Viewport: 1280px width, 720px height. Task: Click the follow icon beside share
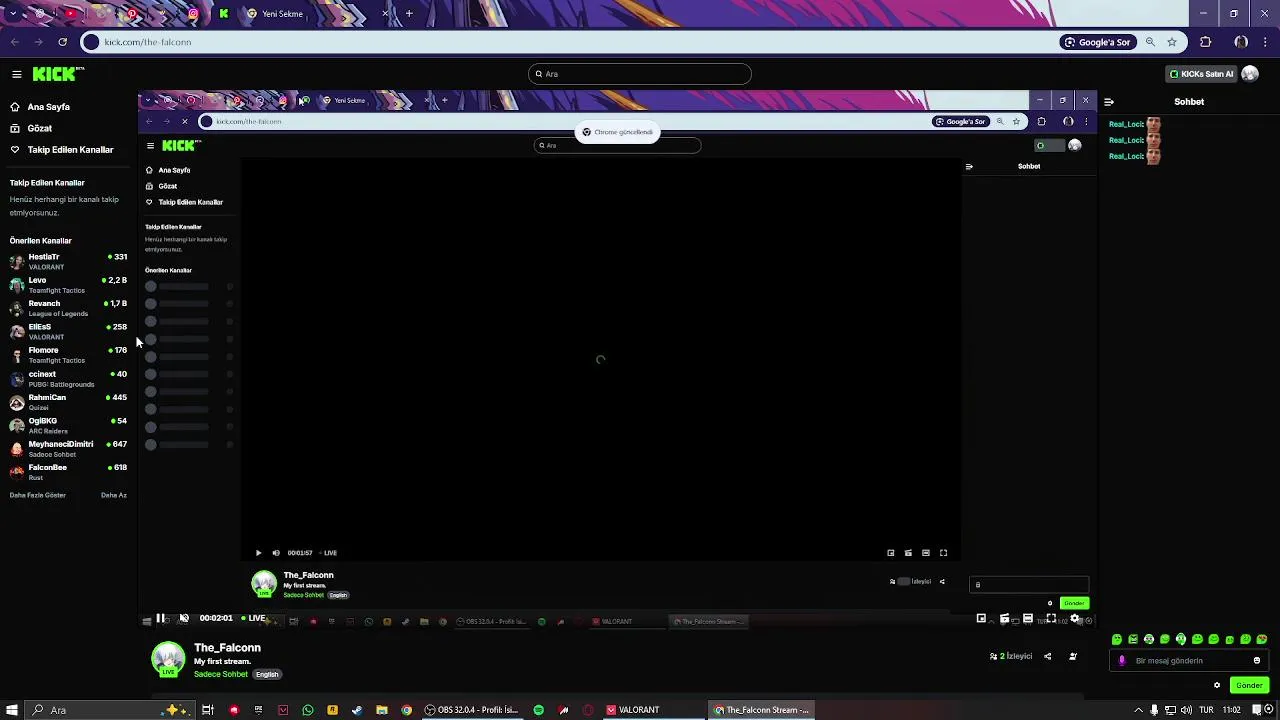[1073, 656]
